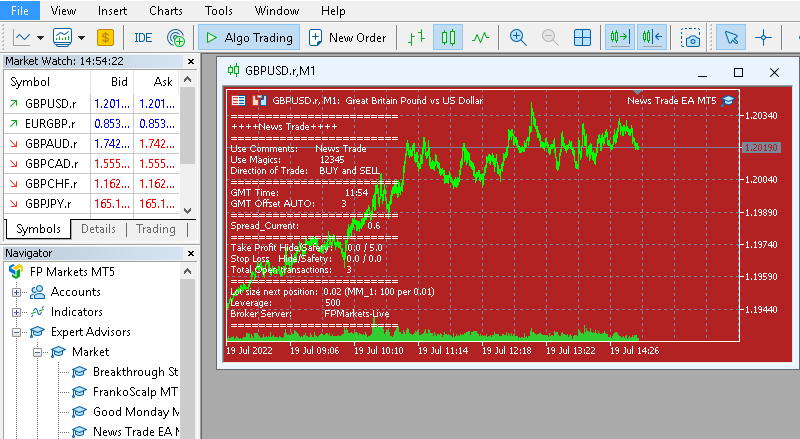800x439 pixels.
Task: Tile windows with grid icon
Action: coord(582,37)
